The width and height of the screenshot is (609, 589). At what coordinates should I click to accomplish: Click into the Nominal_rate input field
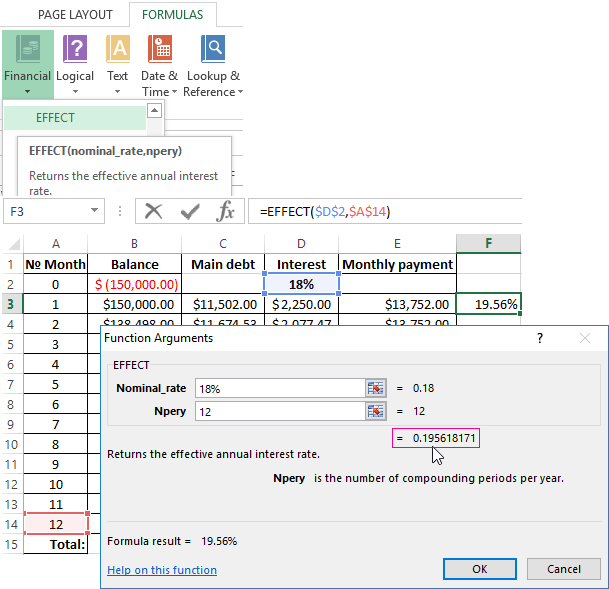click(278, 388)
